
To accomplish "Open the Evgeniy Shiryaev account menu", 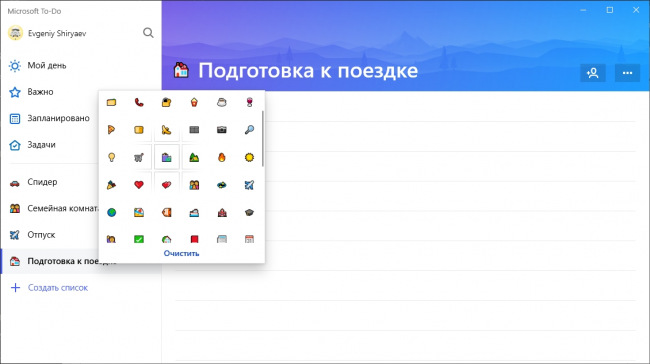I will [47, 33].
